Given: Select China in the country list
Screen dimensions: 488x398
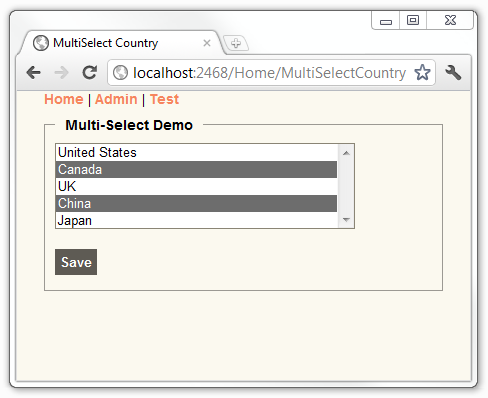Looking at the screenshot, I should [196, 203].
